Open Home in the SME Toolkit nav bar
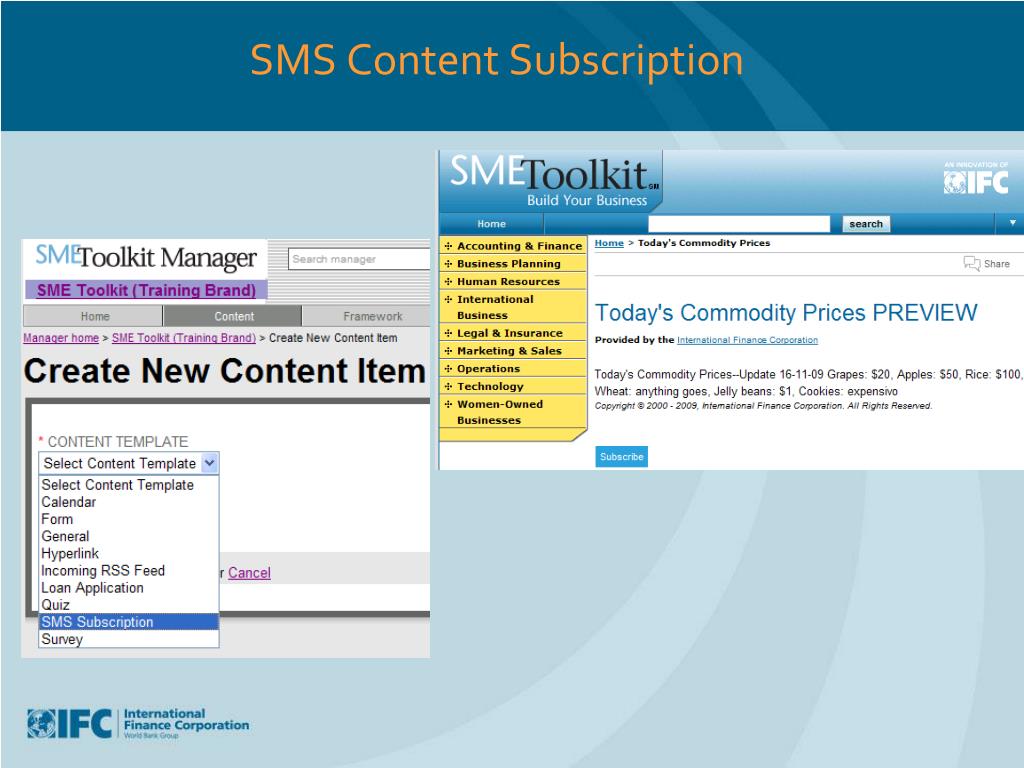This screenshot has height=768, width=1024. coord(491,224)
